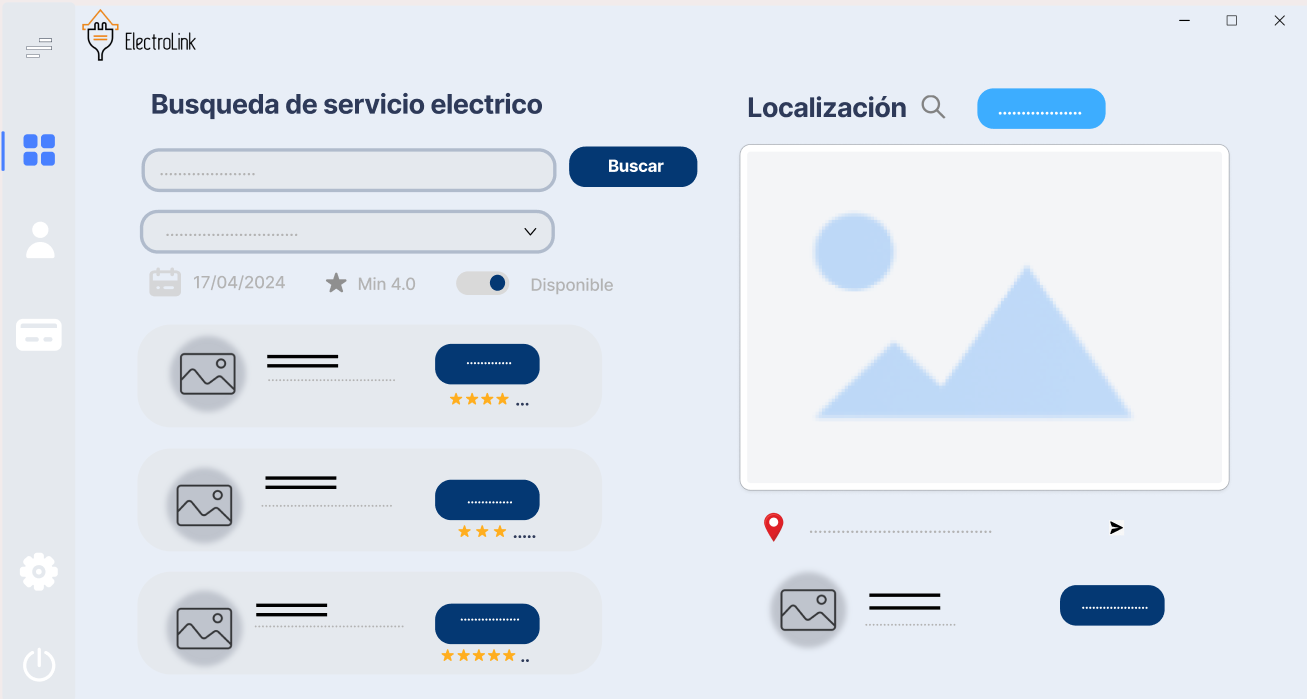
Task: Click the title lines in five-star card
Action: (x=292, y=609)
